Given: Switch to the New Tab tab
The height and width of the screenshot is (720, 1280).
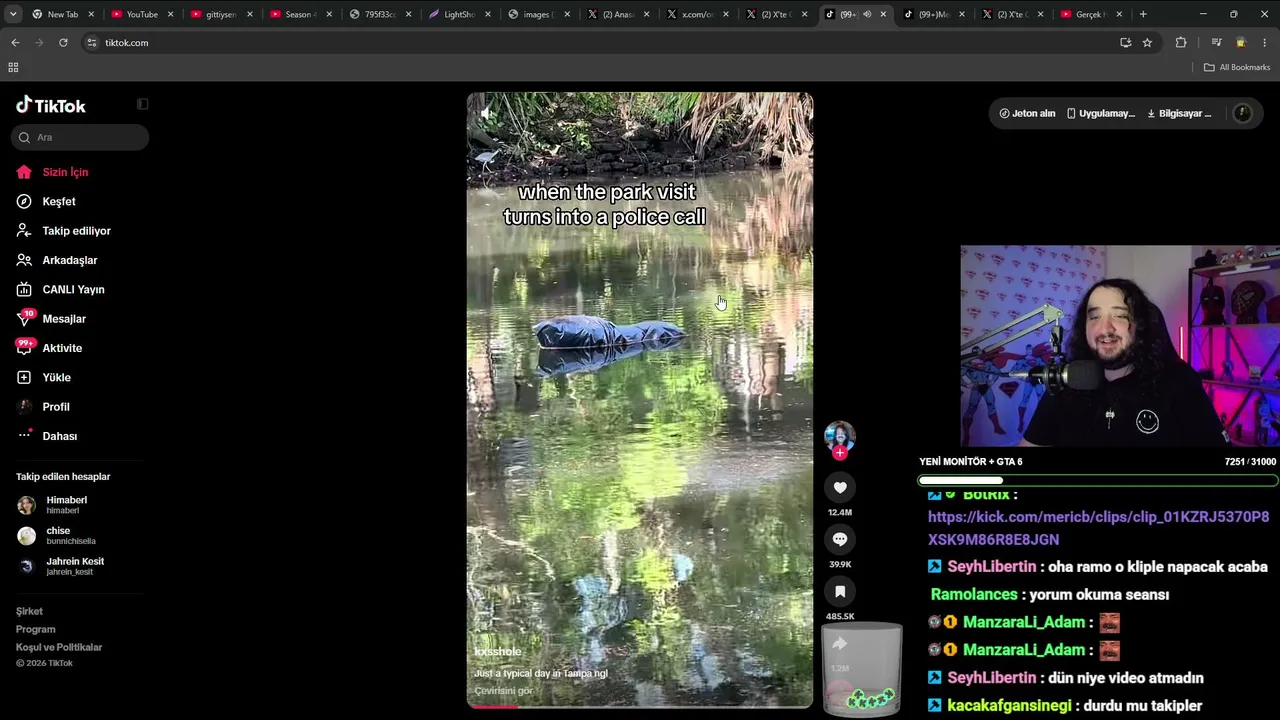Looking at the screenshot, I should tap(63, 14).
